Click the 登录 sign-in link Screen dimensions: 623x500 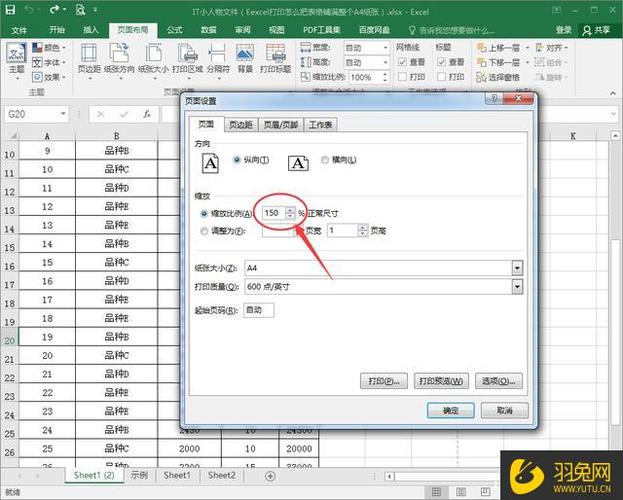pyautogui.click(x=563, y=30)
